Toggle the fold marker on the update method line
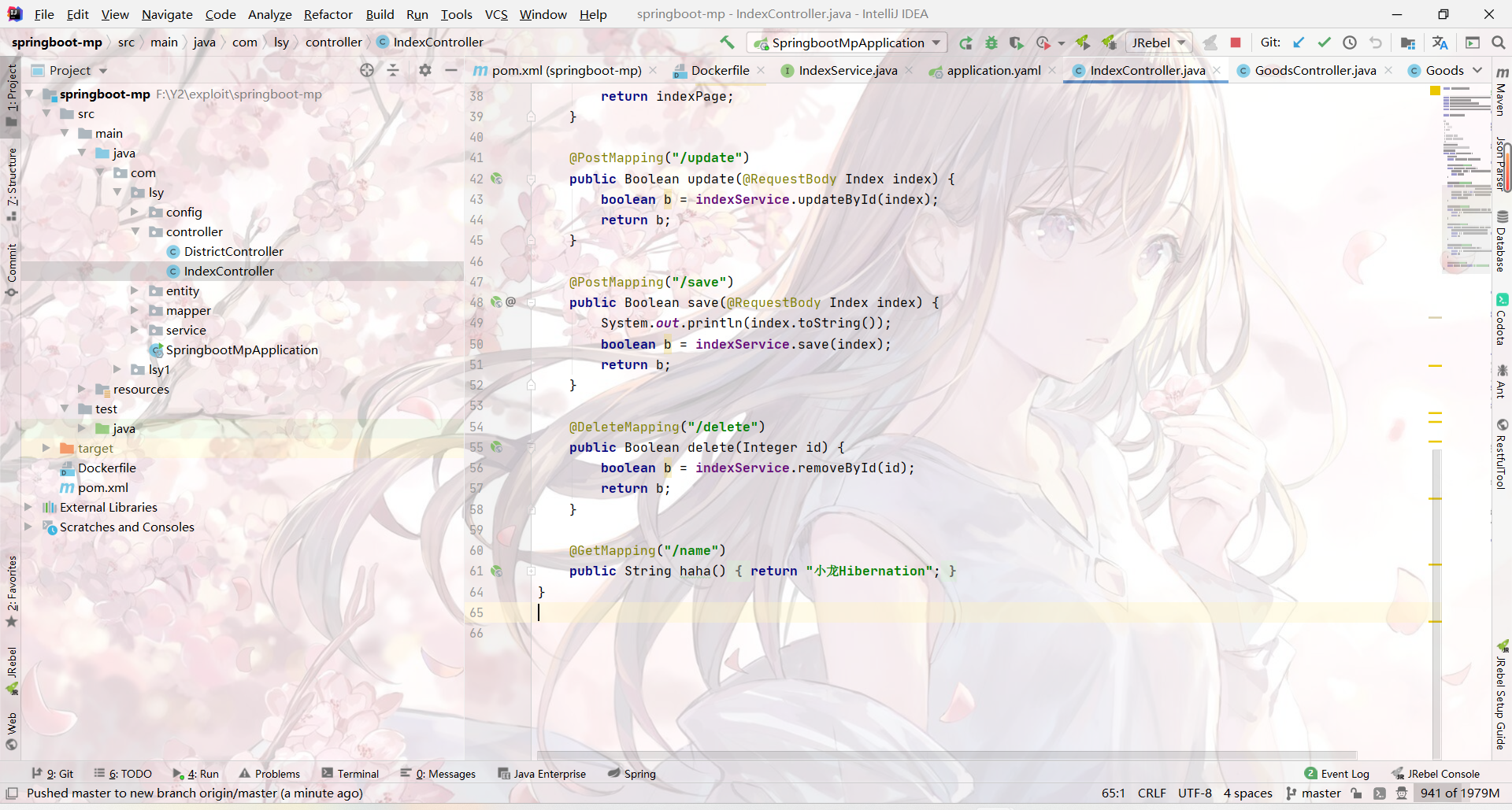This screenshot has width=1512, height=810. (531, 179)
